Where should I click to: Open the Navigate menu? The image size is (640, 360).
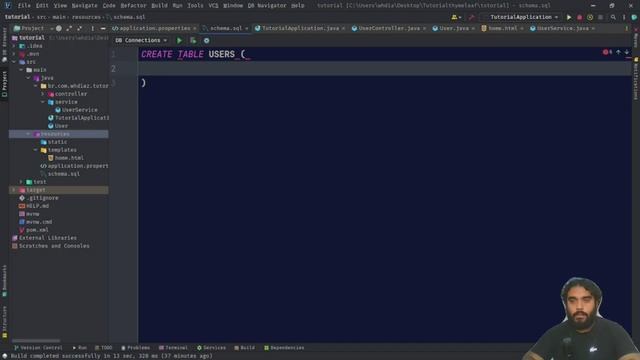pyautogui.click(x=84, y=6)
